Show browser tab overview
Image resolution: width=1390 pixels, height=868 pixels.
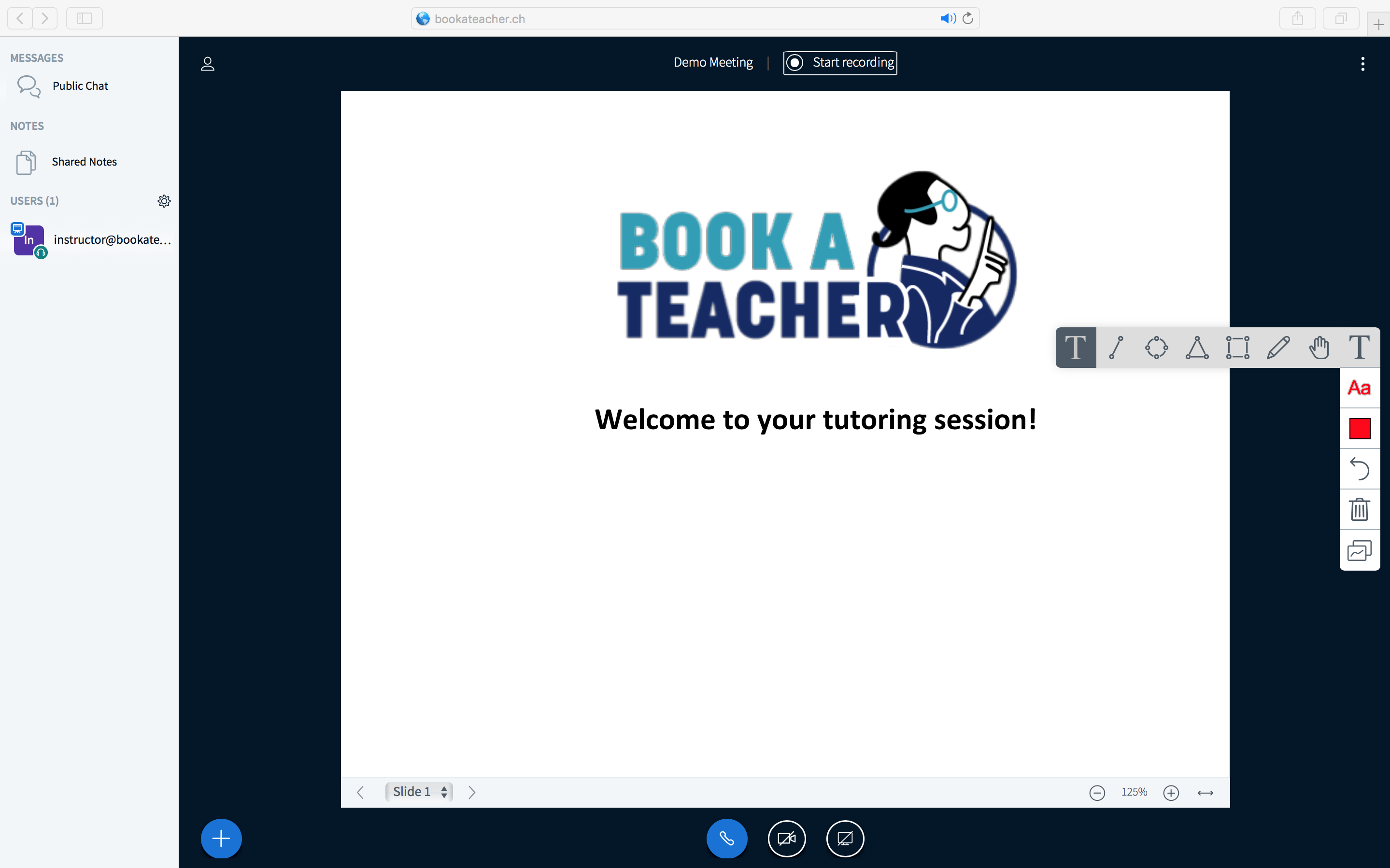pos(1341,18)
